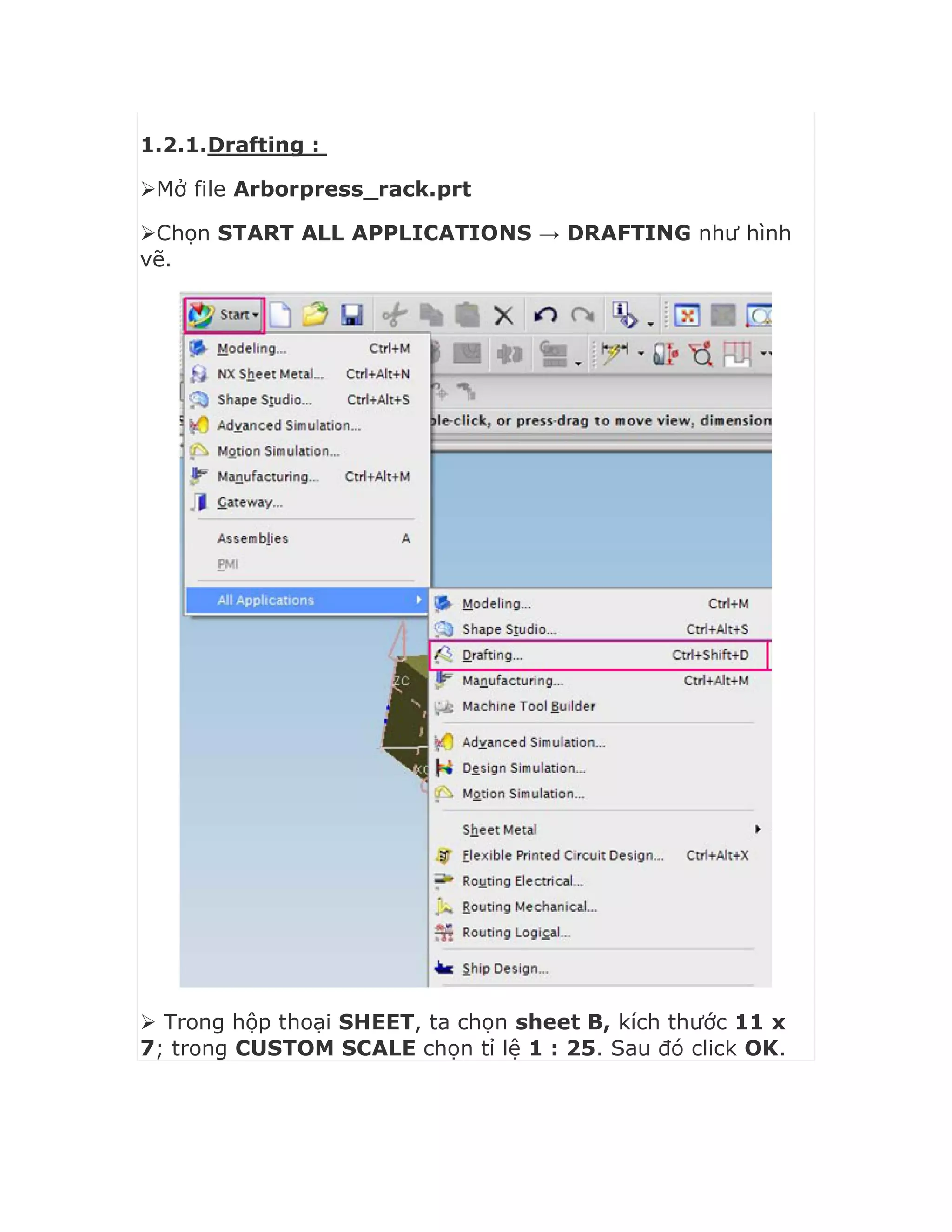Click the Cut scissors icon
This screenshot has height=1232, width=952.
point(395,315)
